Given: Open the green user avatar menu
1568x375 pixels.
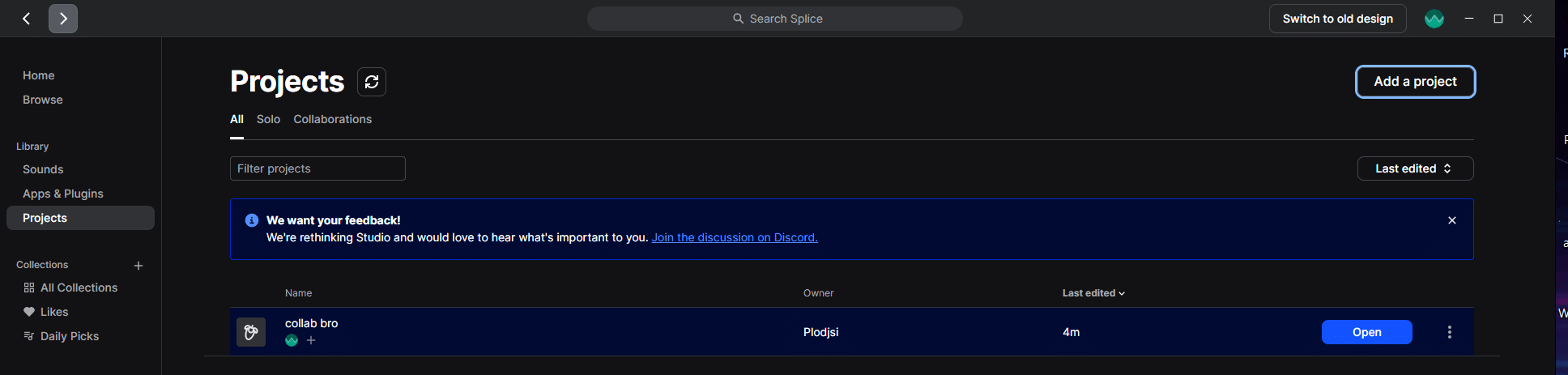Looking at the screenshot, I should point(1434,19).
